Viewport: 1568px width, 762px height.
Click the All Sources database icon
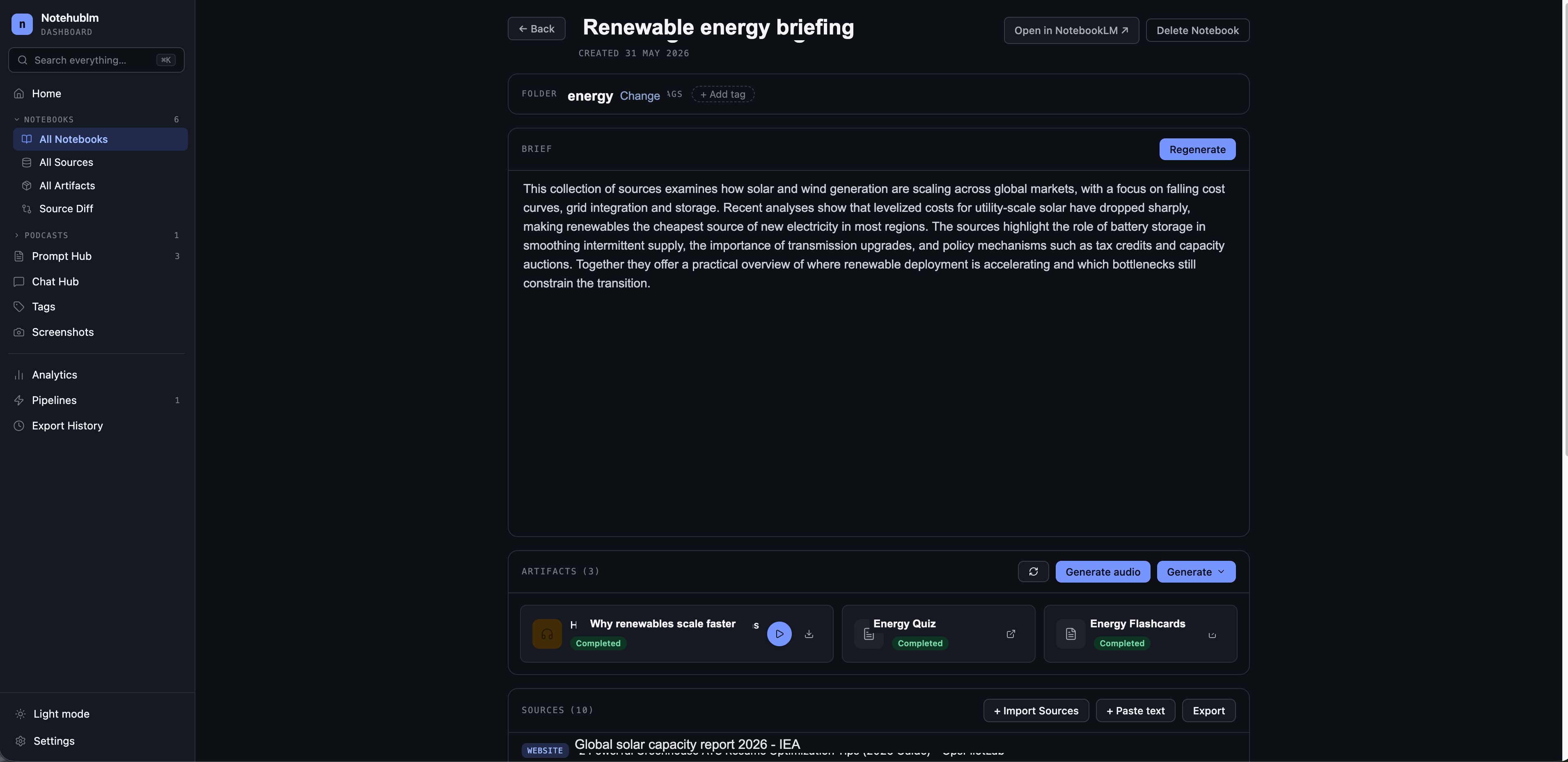[x=27, y=162]
